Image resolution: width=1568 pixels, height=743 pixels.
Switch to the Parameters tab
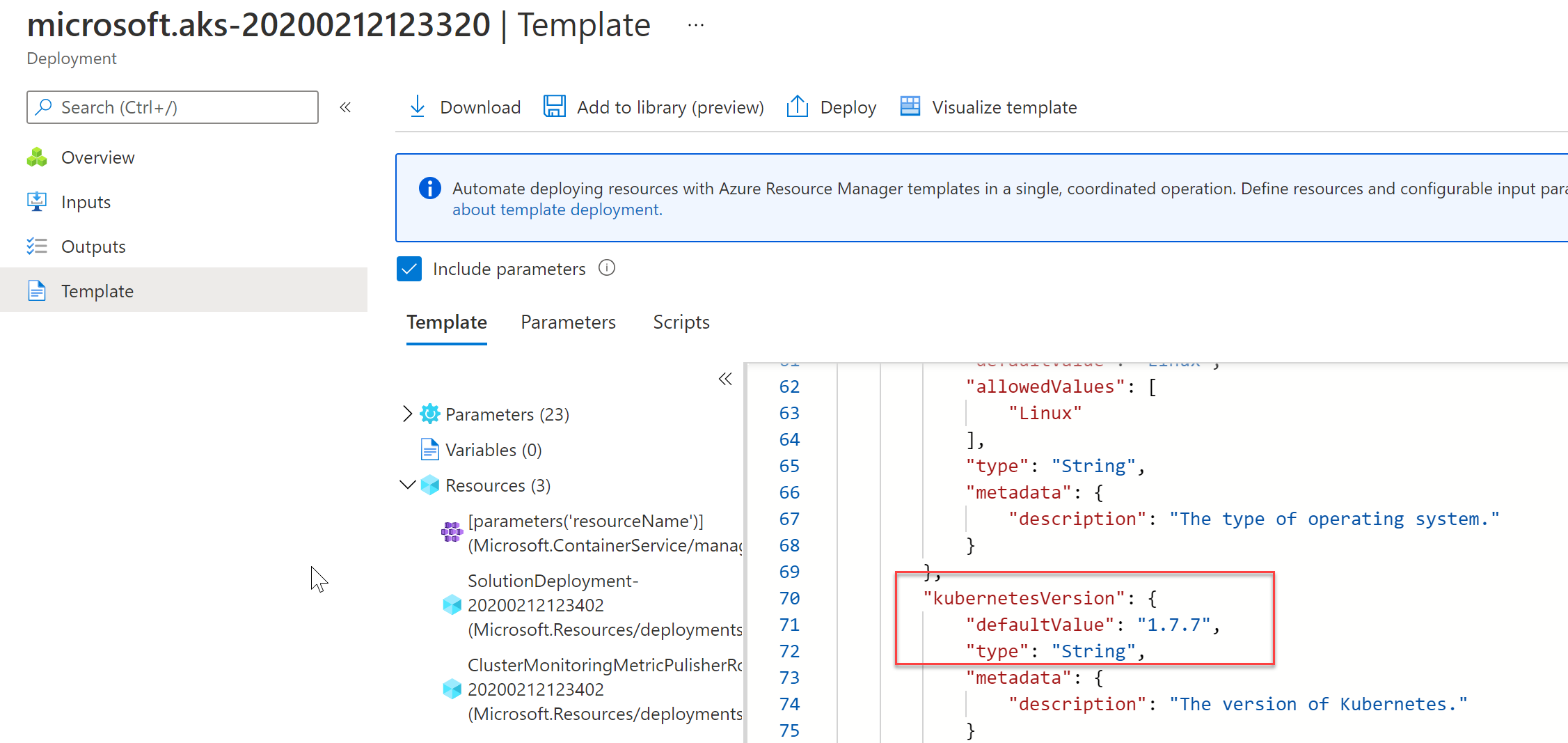pos(568,322)
